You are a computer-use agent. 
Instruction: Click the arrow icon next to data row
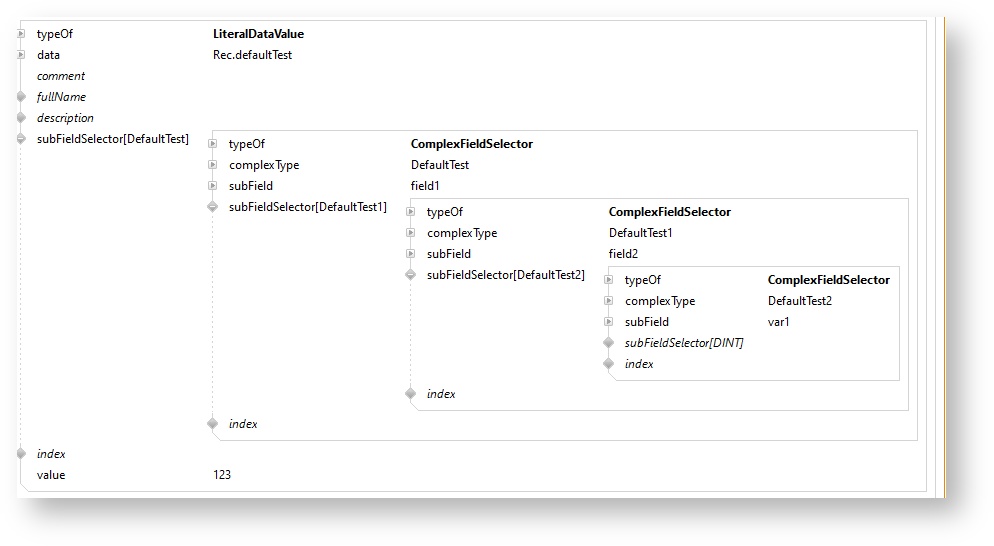point(21,55)
